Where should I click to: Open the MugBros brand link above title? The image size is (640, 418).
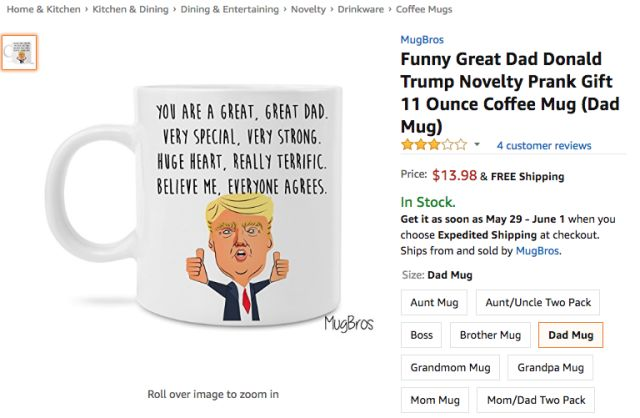(x=422, y=40)
